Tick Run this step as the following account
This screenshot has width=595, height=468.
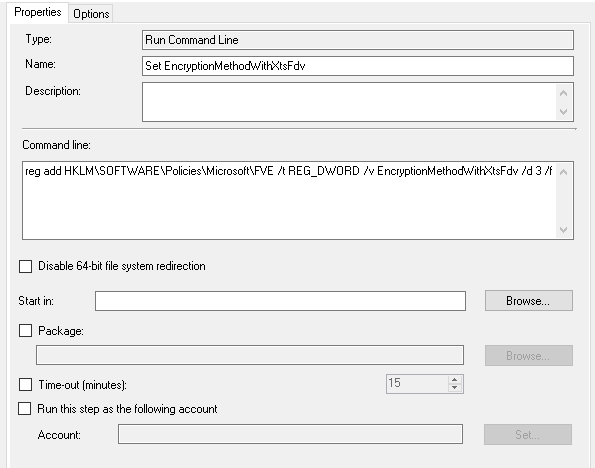(x=25, y=409)
